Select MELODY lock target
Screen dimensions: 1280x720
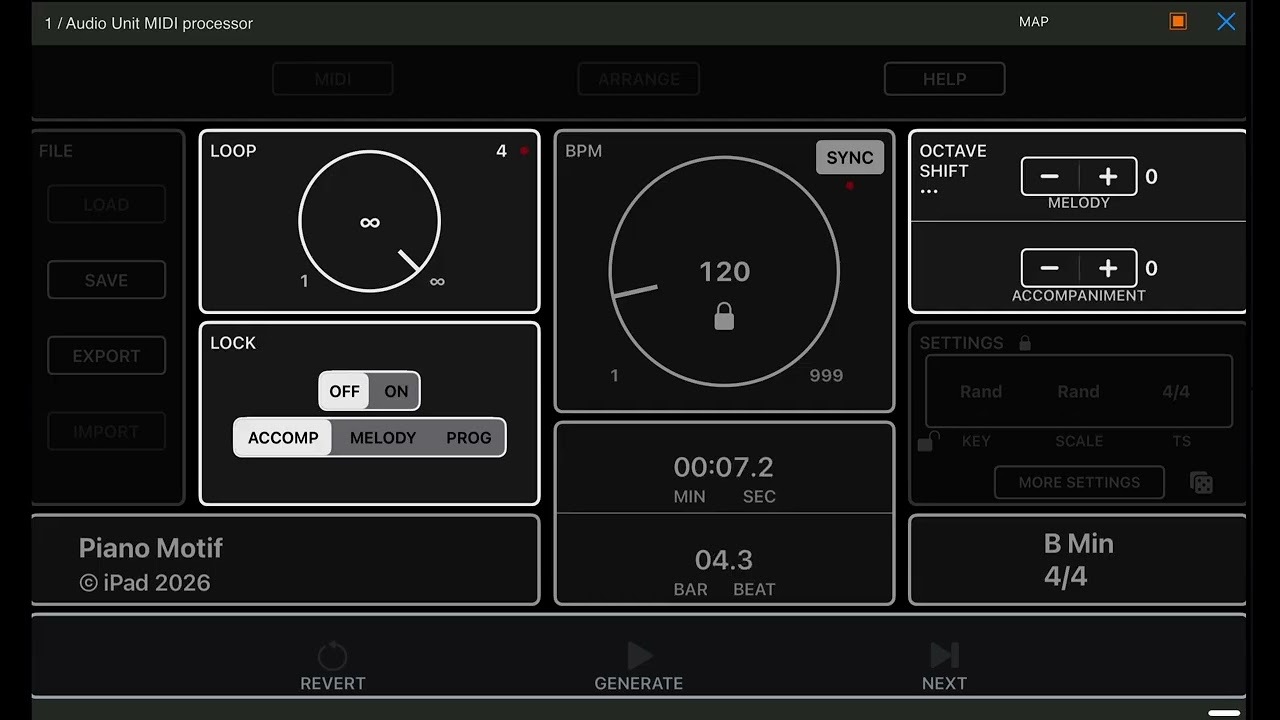tap(383, 438)
